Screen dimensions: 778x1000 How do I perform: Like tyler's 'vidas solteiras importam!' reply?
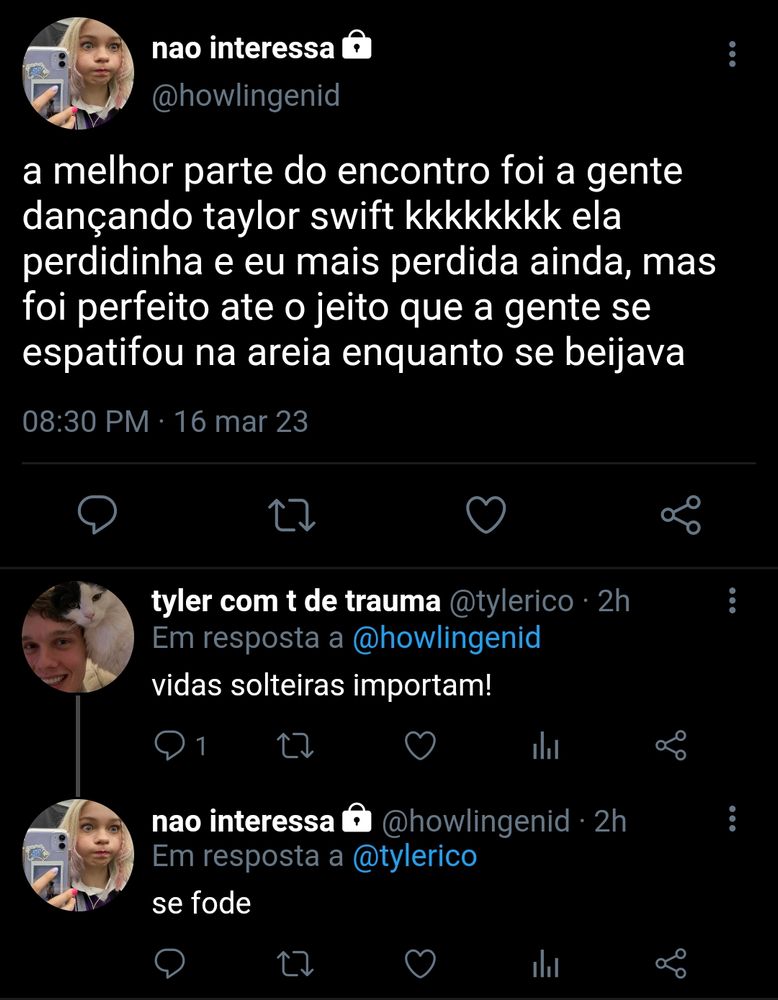pyautogui.click(x=421, y=745)
